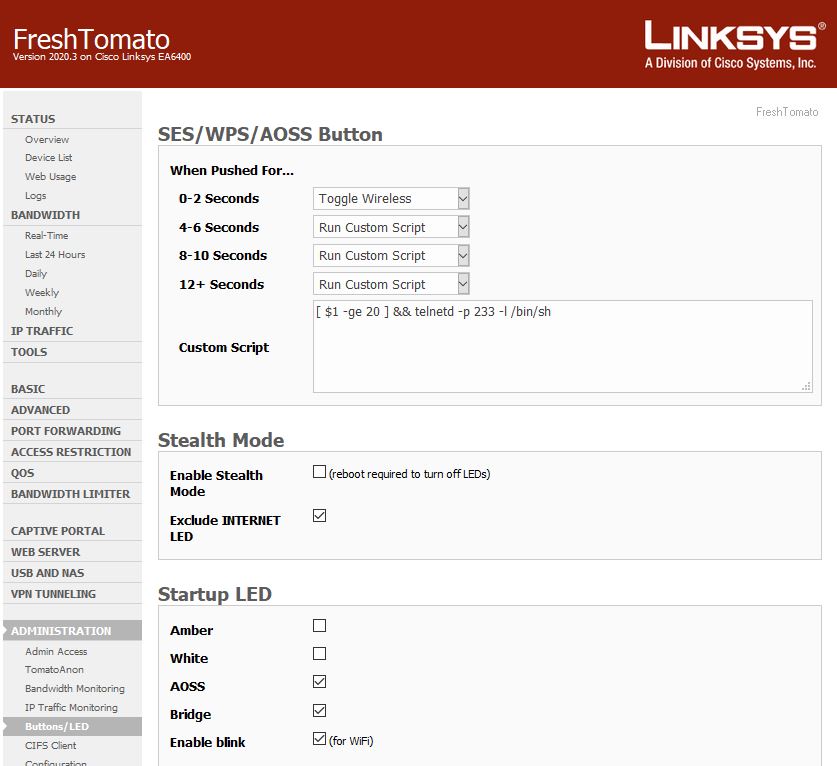This screenshot has height=766, width=837.
Task: Click inside the Custom Script text area
Action: pyautogui.click(x=563, y=346)
